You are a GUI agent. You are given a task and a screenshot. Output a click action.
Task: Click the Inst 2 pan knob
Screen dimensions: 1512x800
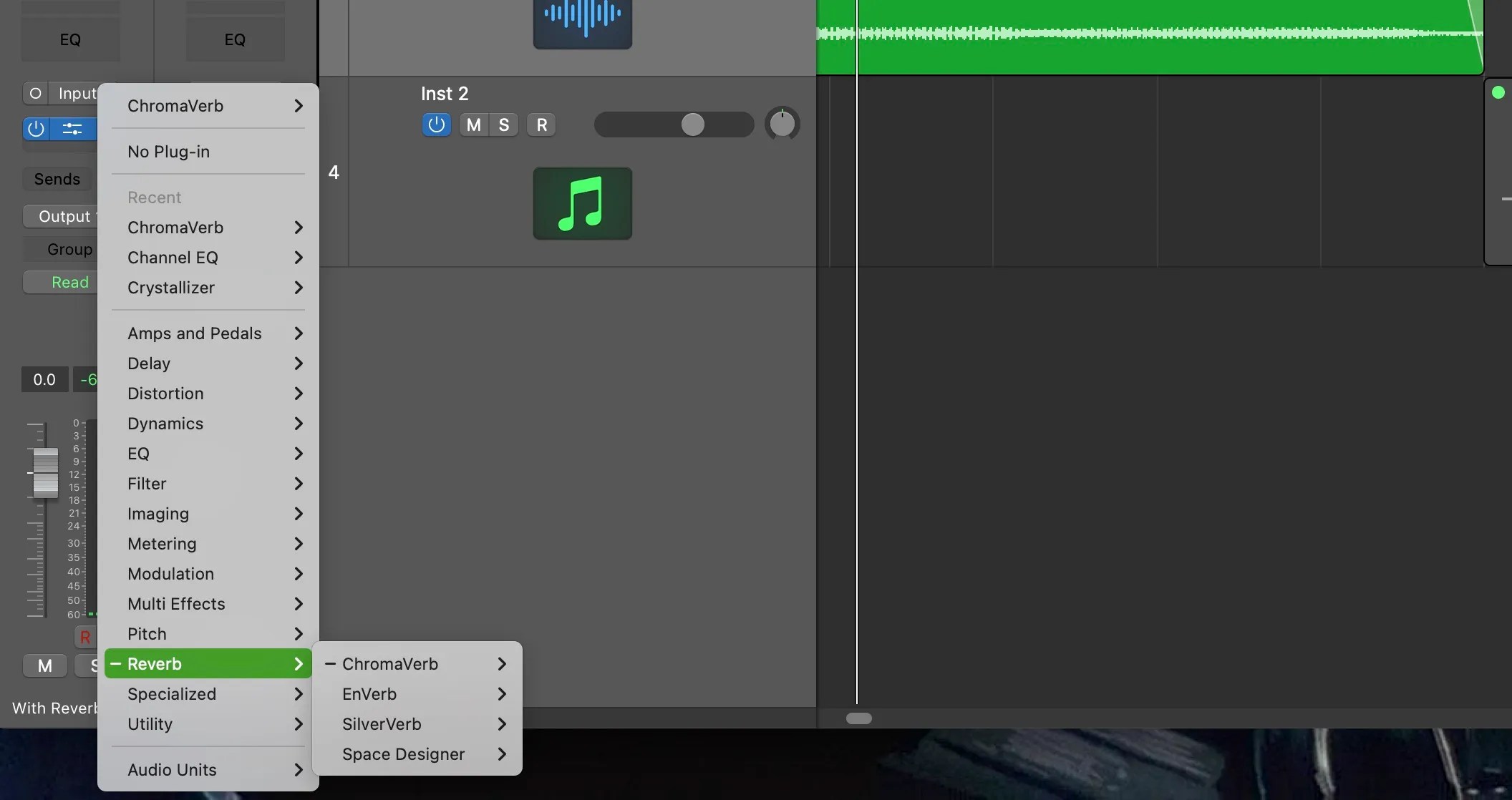click(x=782, y=125)
